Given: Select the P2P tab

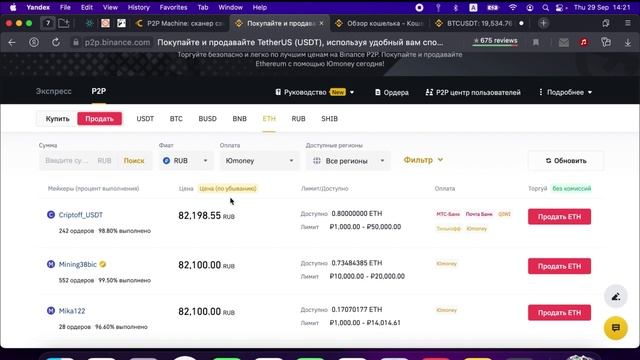Looking at the screenshot, I should click(x=98, y=91).
